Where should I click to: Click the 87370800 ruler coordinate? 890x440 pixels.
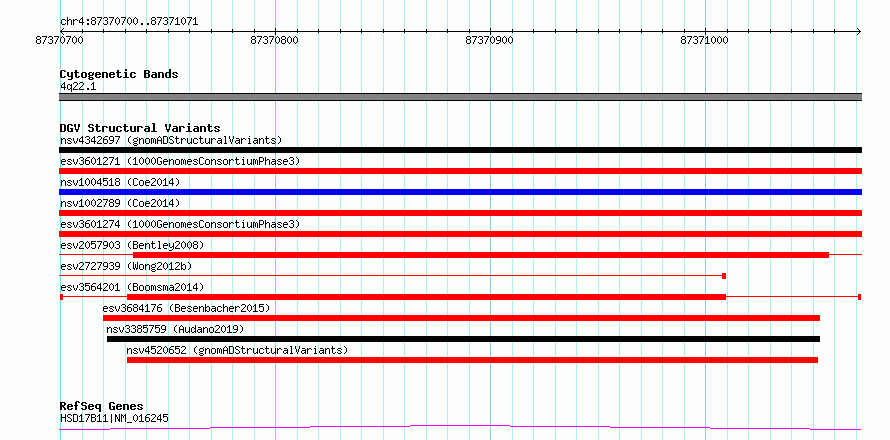click(x=275, y=40)
